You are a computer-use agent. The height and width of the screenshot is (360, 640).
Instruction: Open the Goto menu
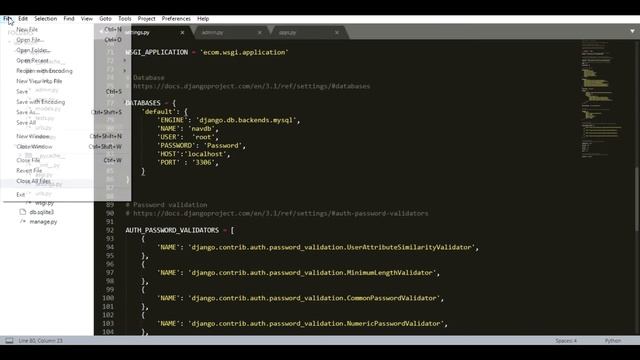pyautogui.click(x=105, y=19)
